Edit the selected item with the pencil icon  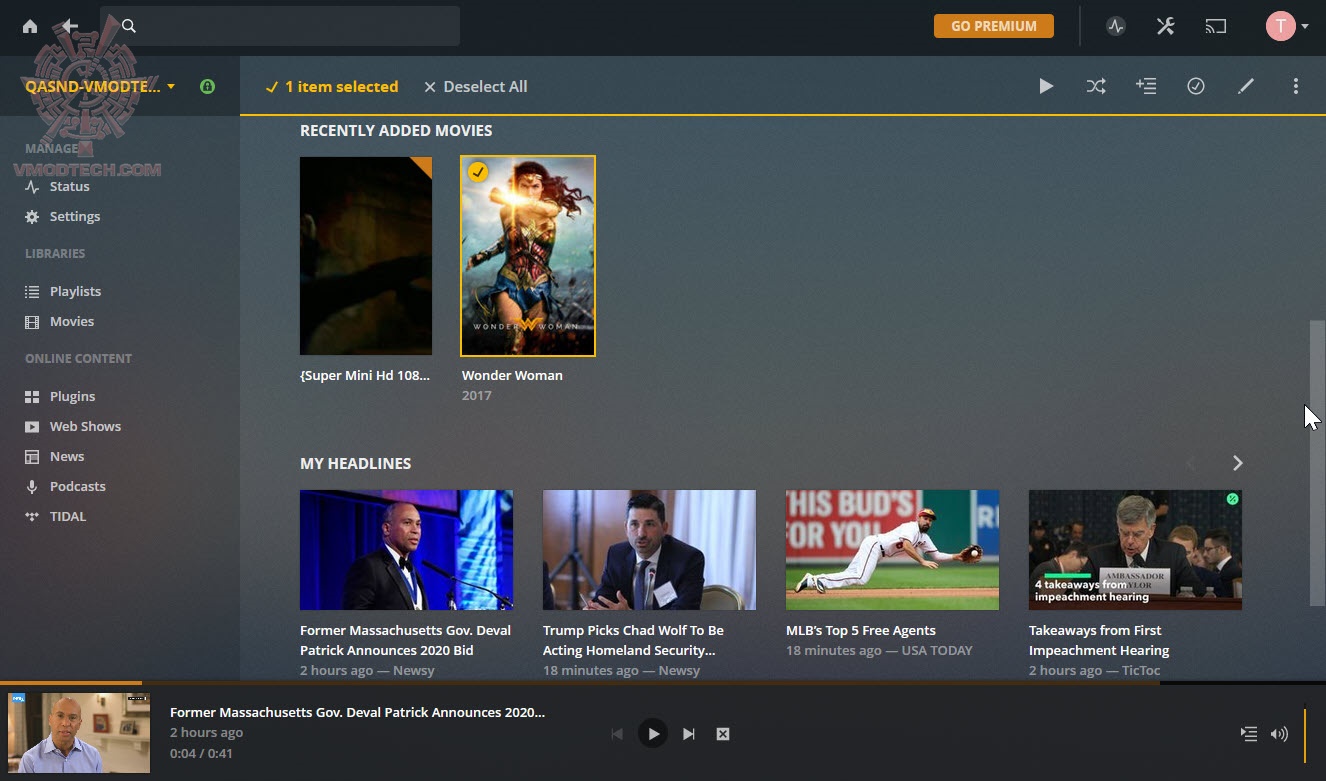point(1246,86)
